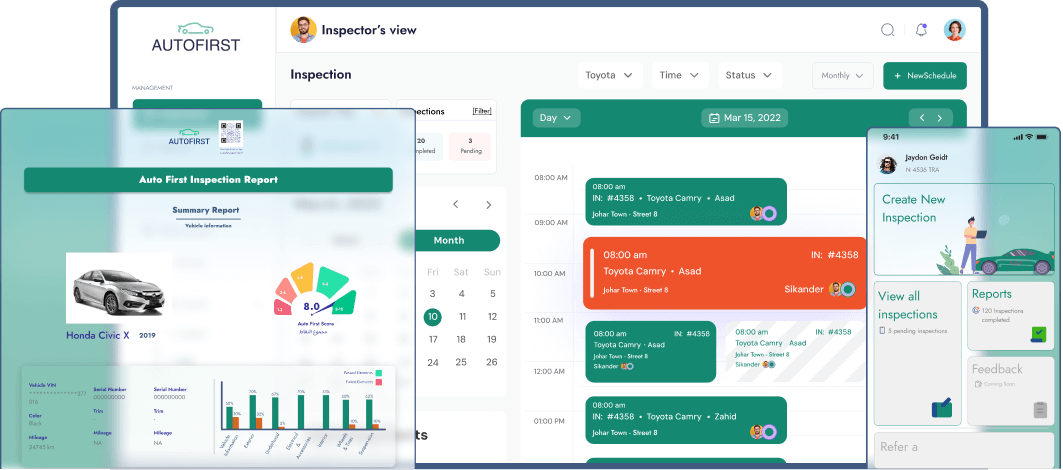
Task: Select date 18 in the calendar
Action: coord(461,339)
